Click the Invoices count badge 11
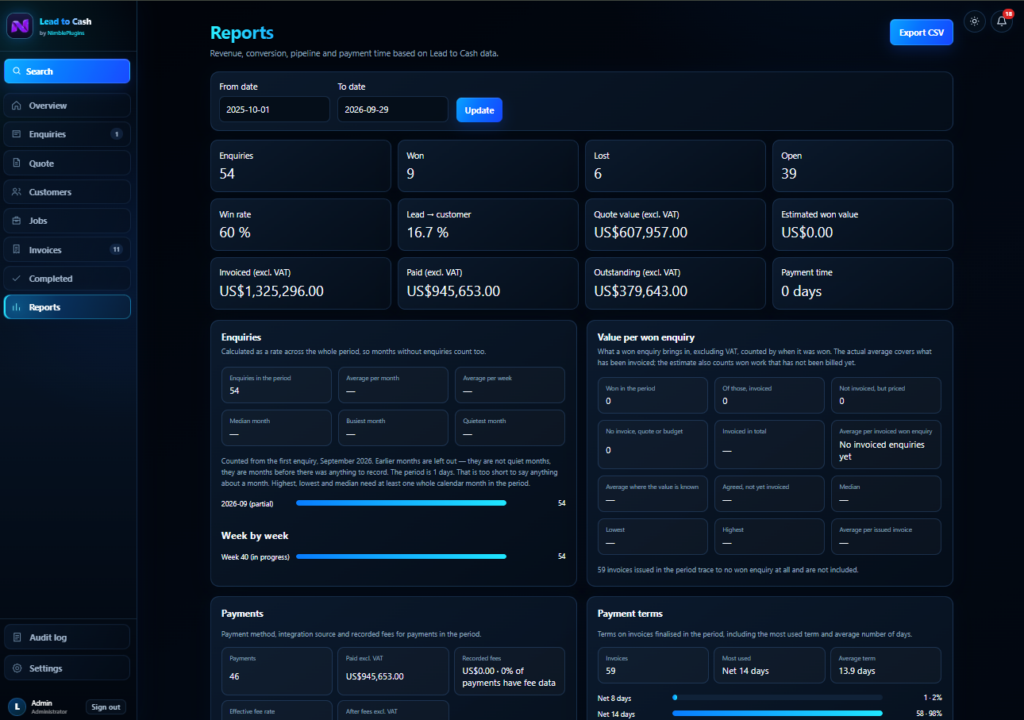This screenshot has width=1024, height=720. click(x=116, y=250)
